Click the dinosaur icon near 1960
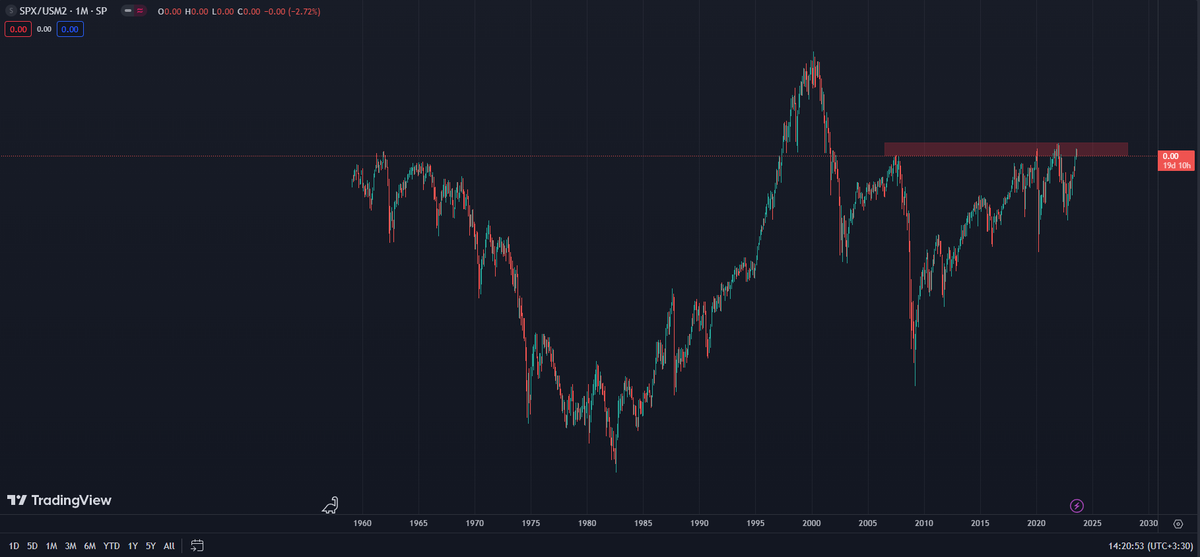1200x557 pixels. click(330, 505)
